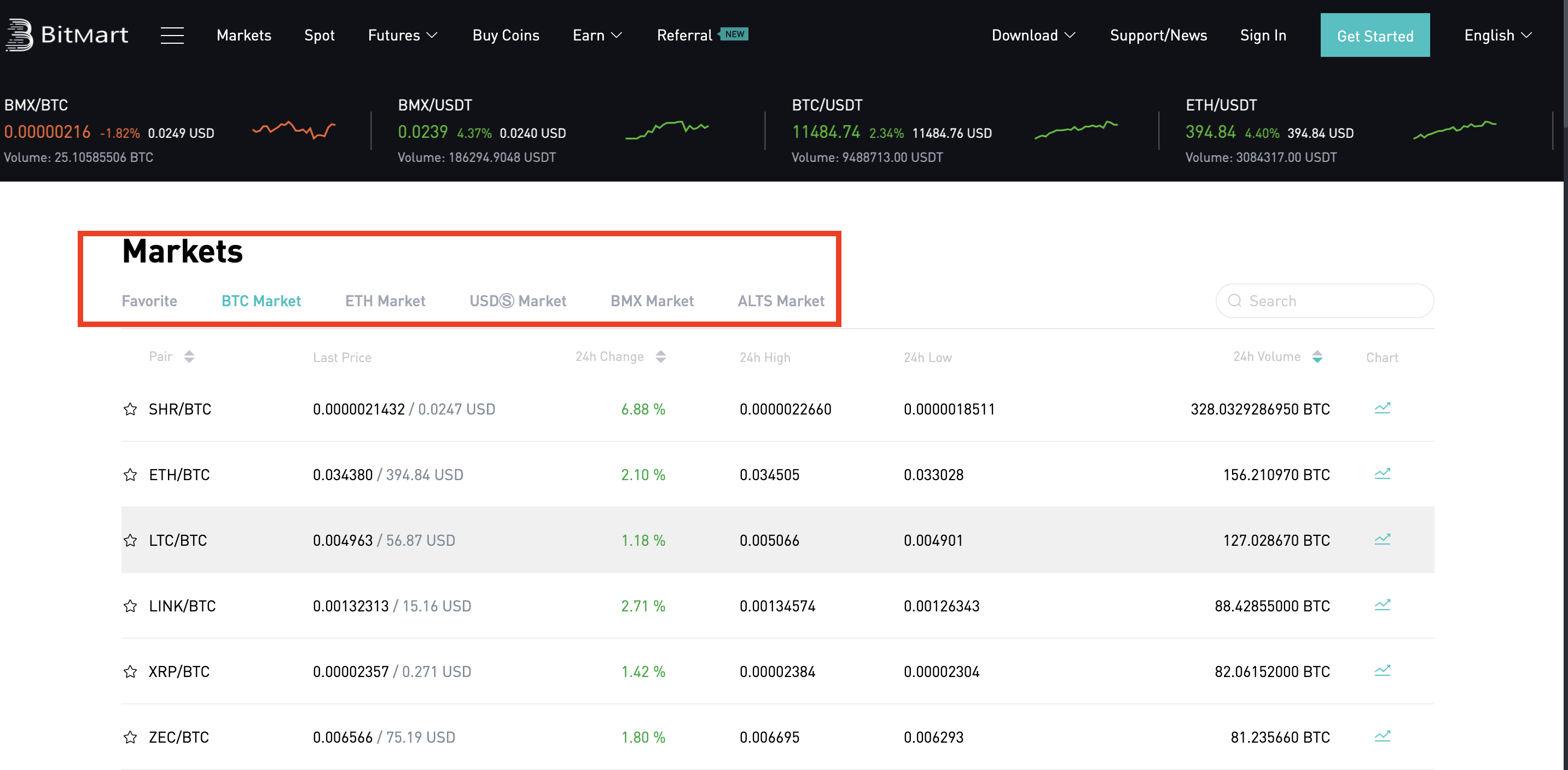Screen dimensions: 1568x770
Task: Favorite the XRP/BTC pair star
Action: tap(130, 672)
